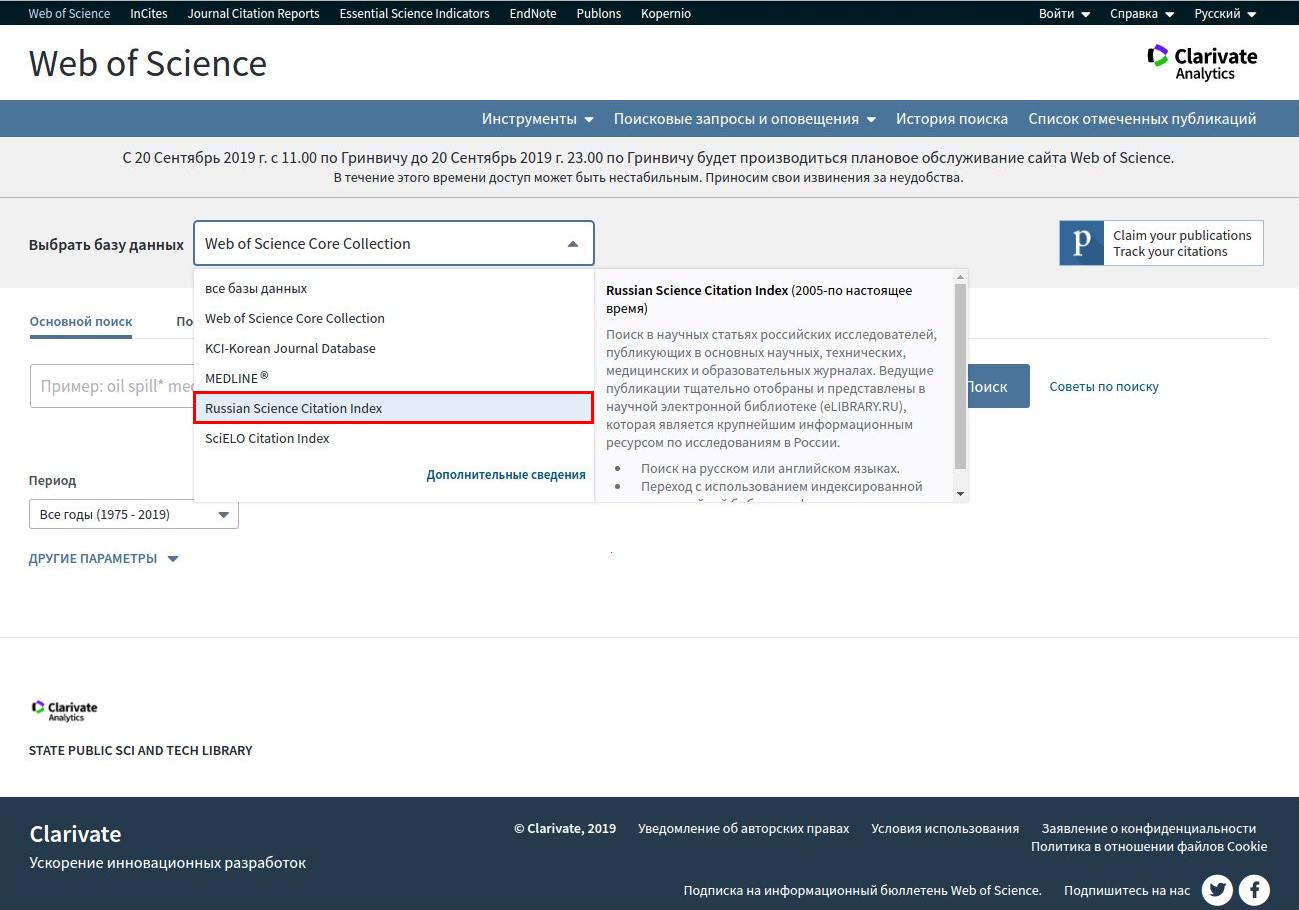The image size is (1299, 910).
Task: Click the Publons 'P' icon
Action: tap(1081, 243)
